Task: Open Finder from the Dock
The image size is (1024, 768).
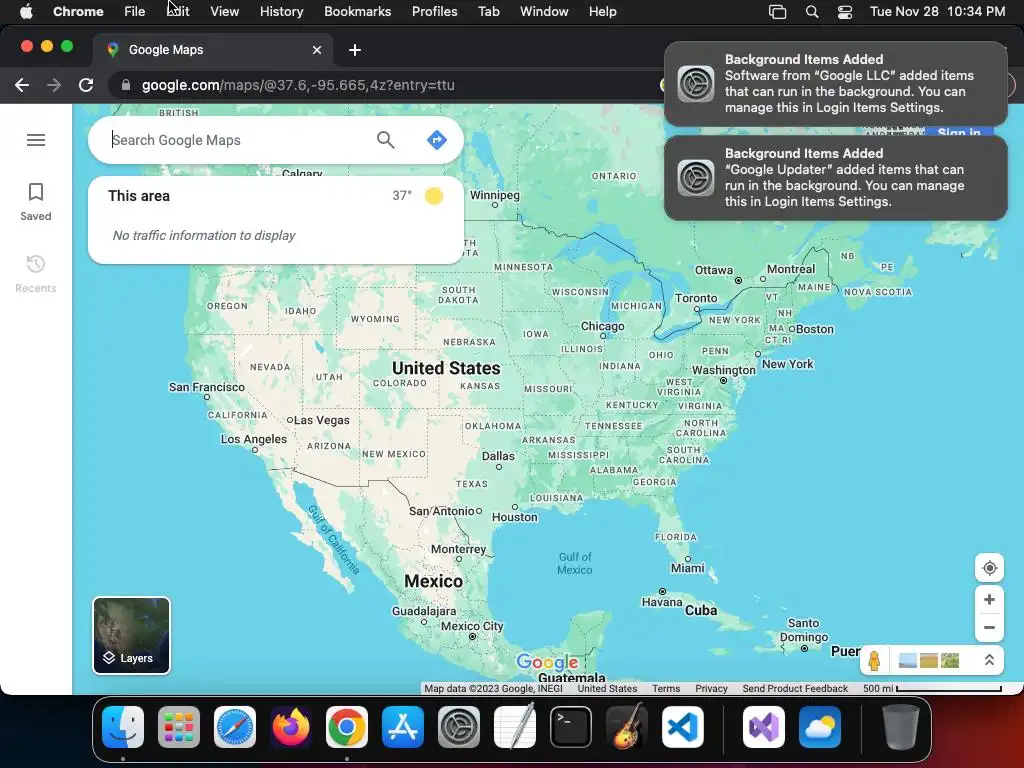Action: 123,727
